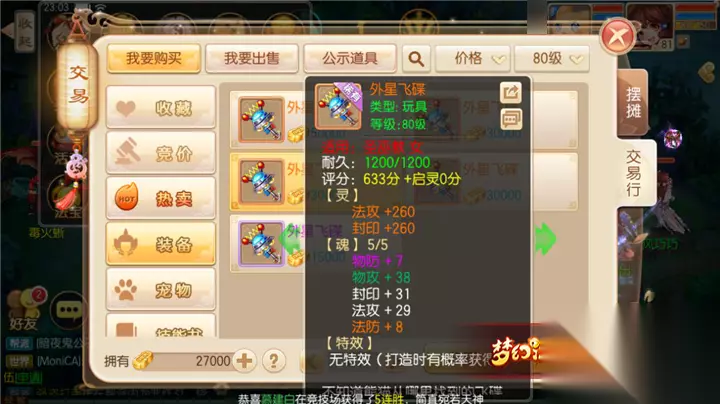Select the 宠物 pets category

(161, 290)
